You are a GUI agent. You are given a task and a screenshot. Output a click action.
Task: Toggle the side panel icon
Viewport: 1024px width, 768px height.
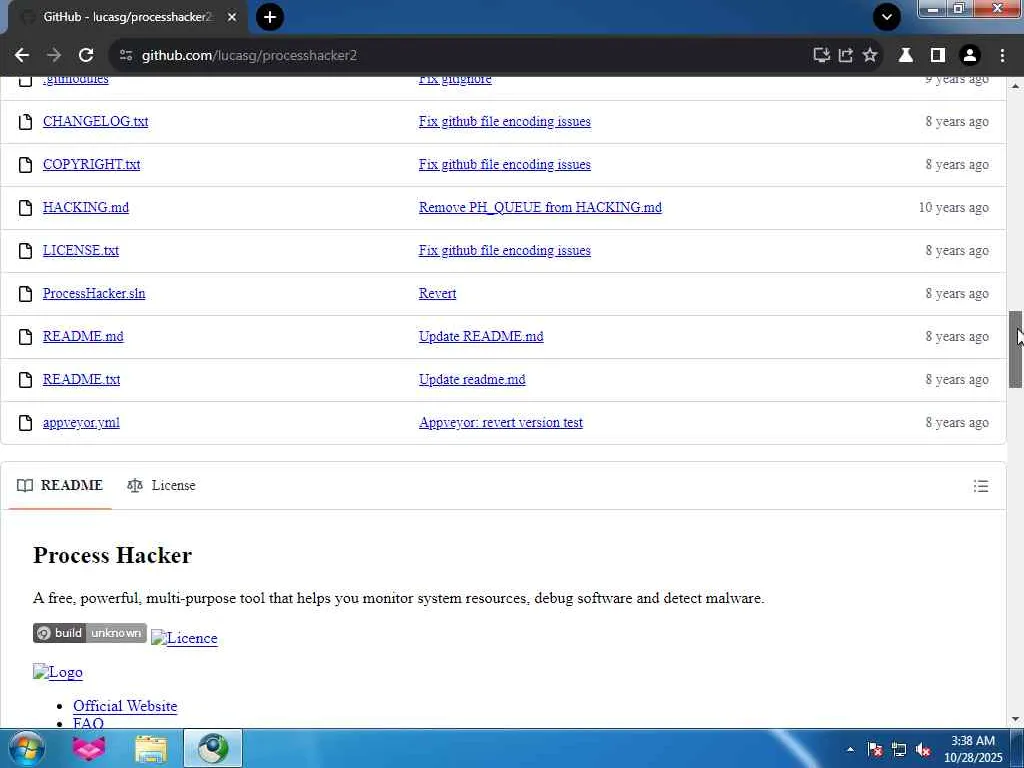[x=938, y=56]
